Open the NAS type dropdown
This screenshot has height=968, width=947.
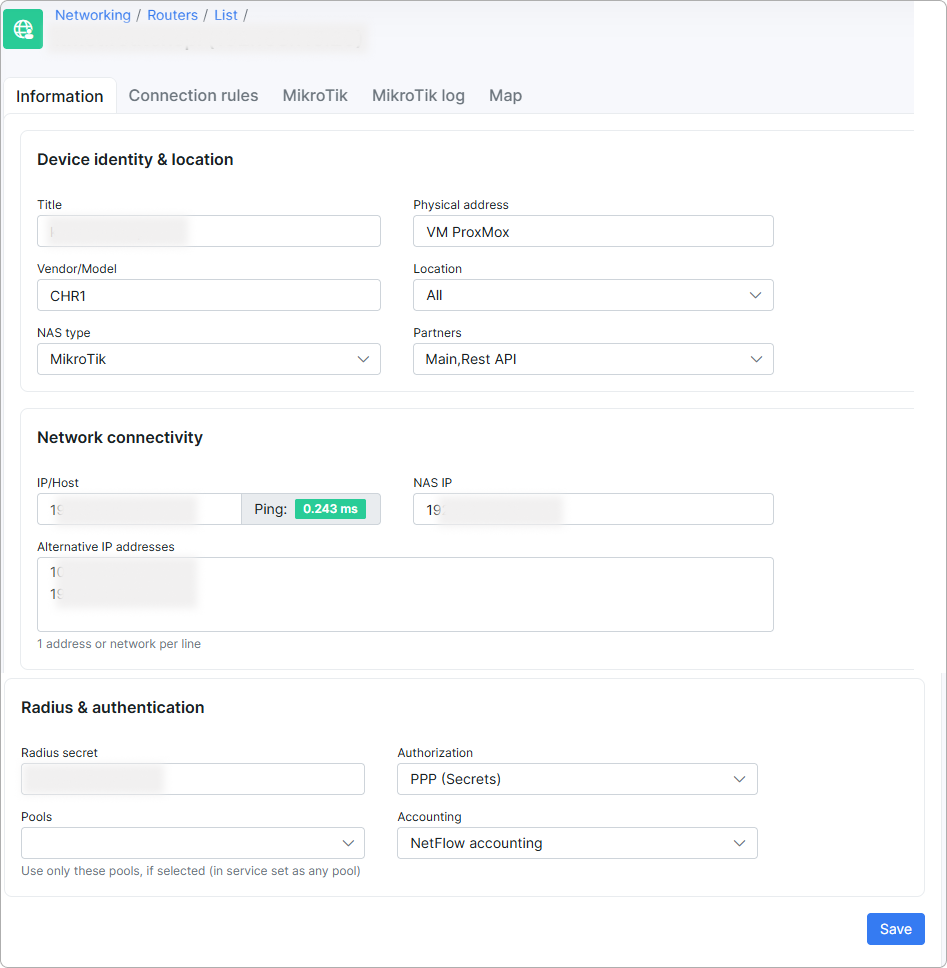209,359
